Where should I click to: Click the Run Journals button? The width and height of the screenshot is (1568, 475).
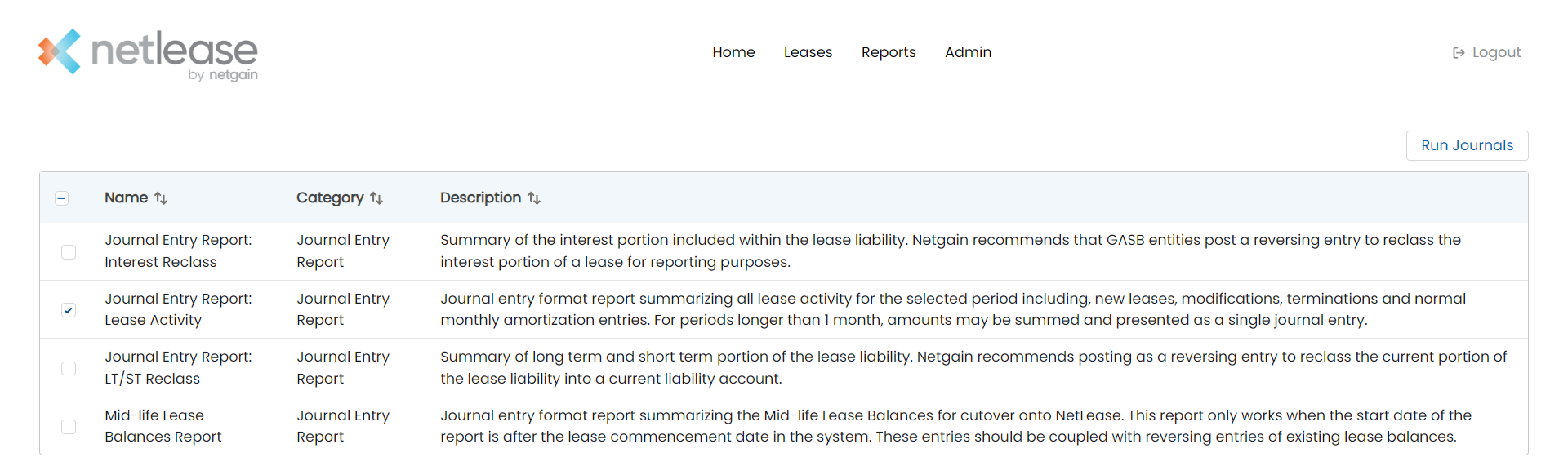[1467, 145]
